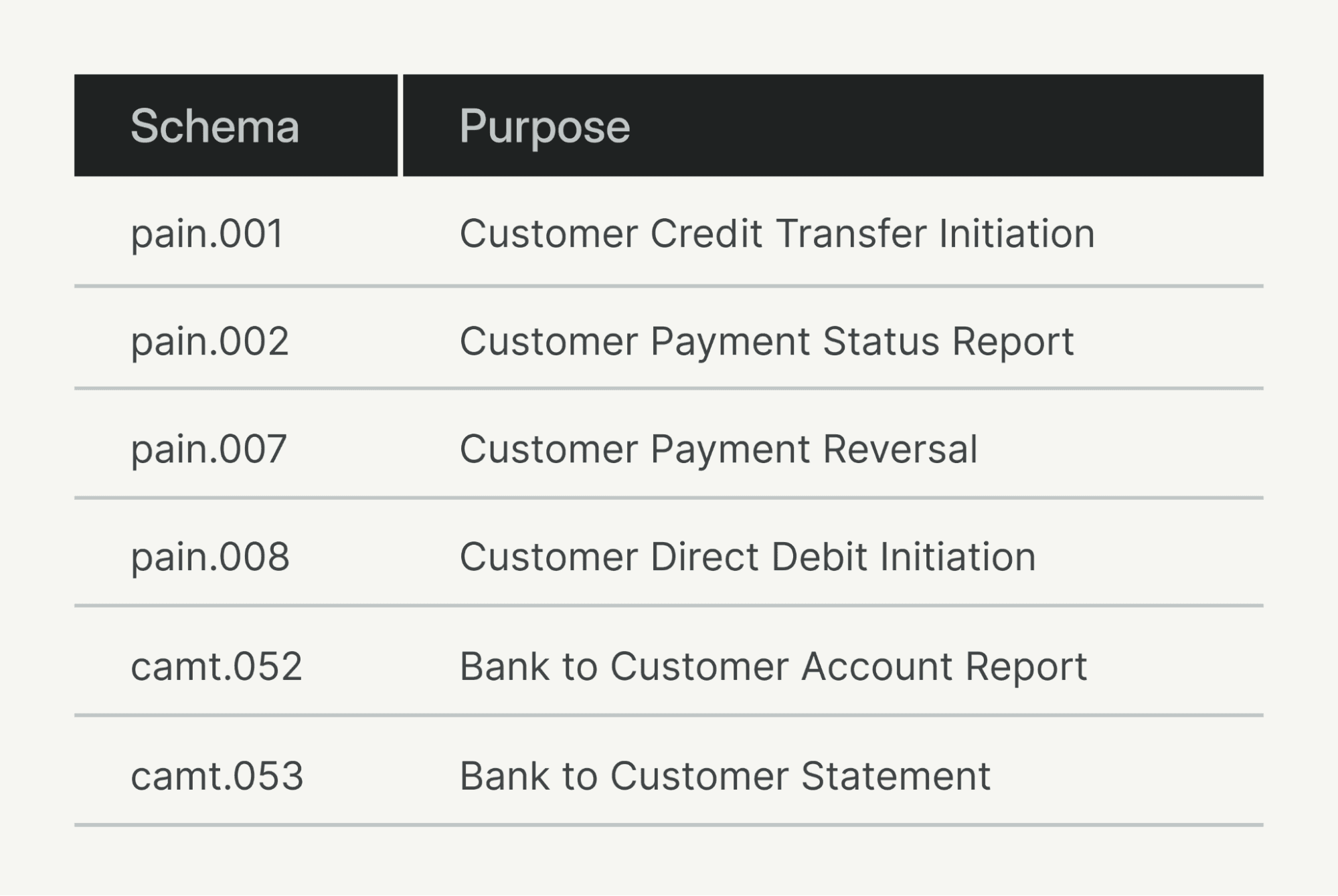Click the Purpose column header
1338x896 pixels.
pos(544,126)
